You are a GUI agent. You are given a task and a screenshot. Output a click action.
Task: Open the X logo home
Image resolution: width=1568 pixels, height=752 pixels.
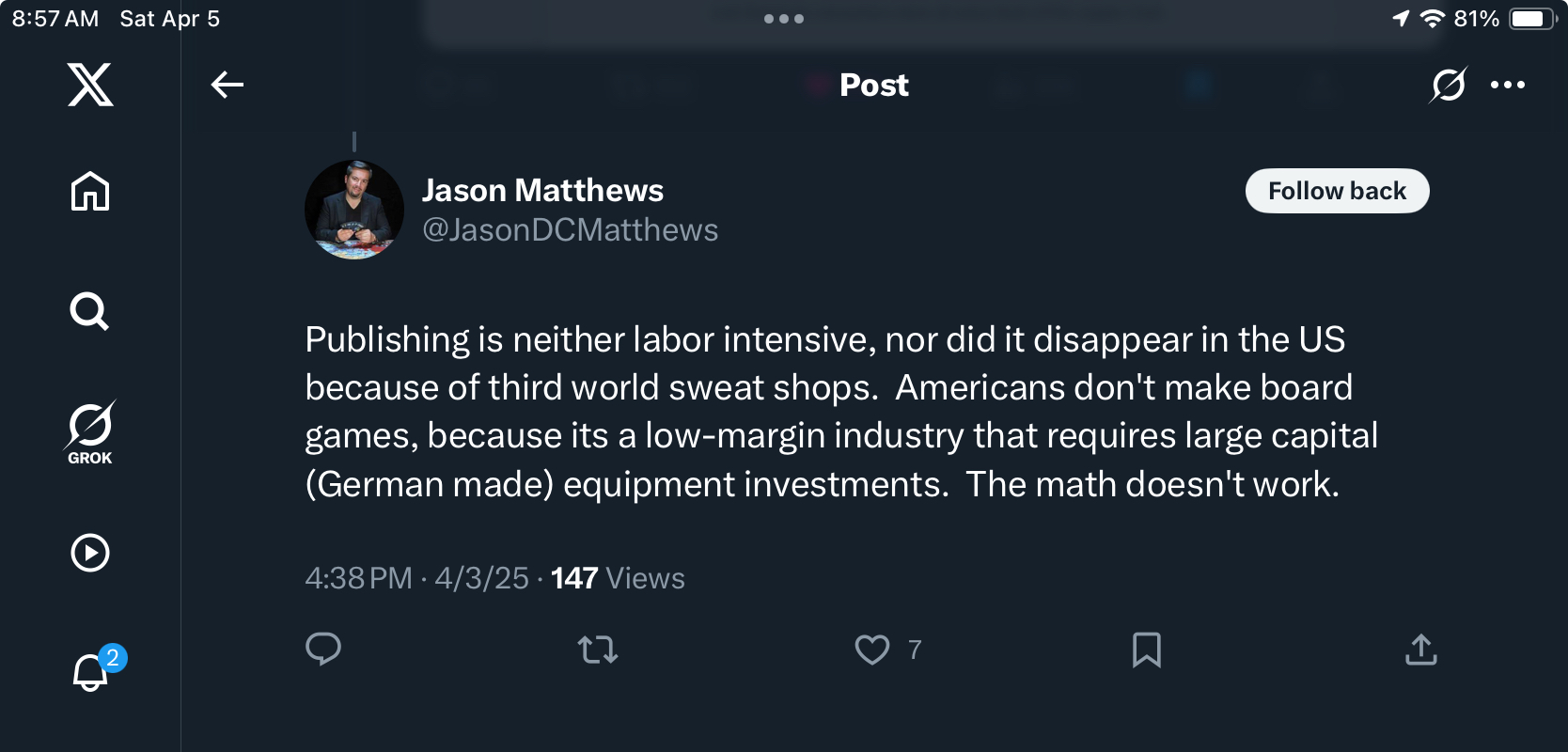90,85
